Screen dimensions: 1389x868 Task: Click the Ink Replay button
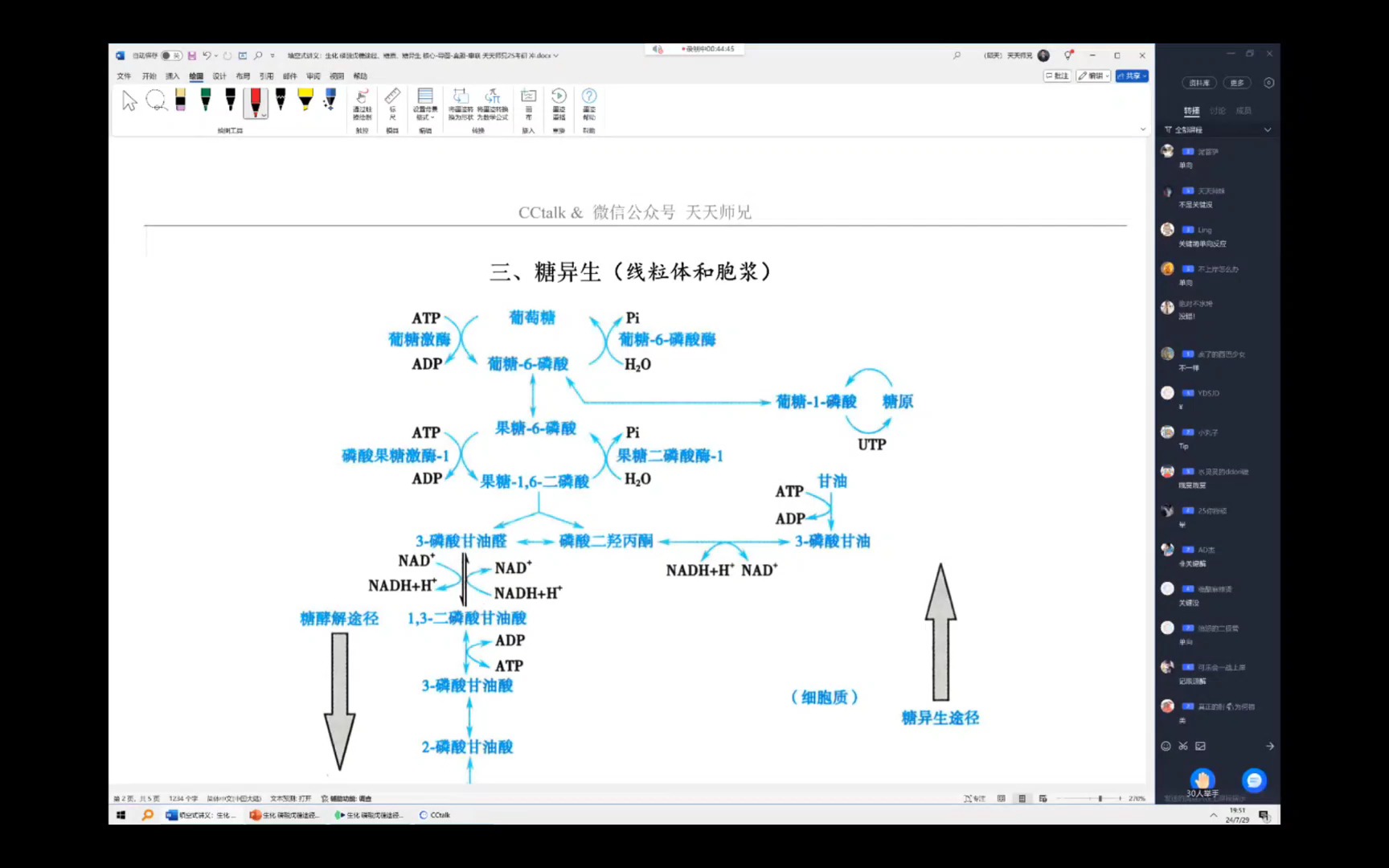coord(559,104)
